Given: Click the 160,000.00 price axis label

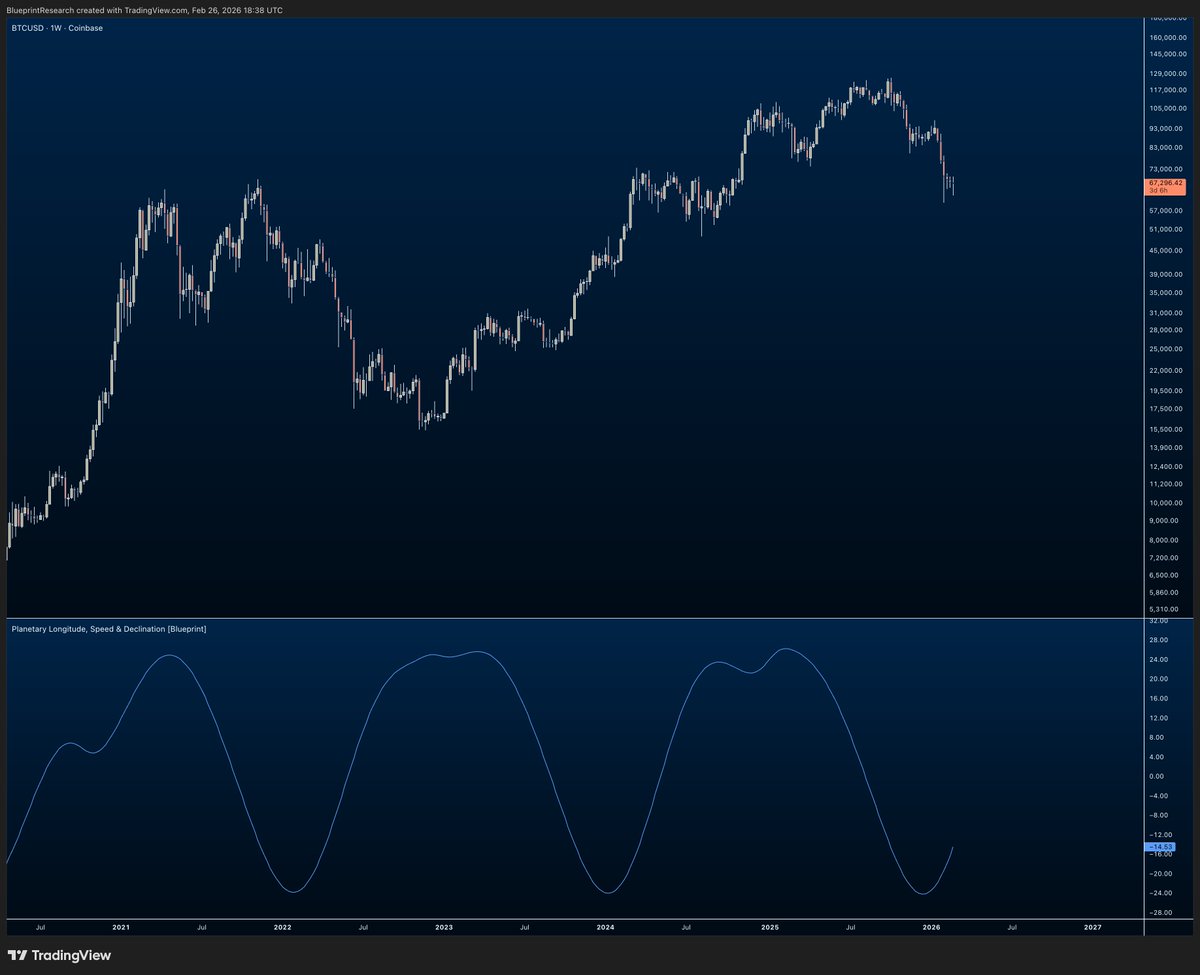Looking at the screenshot, I should tap(1170, 38).
